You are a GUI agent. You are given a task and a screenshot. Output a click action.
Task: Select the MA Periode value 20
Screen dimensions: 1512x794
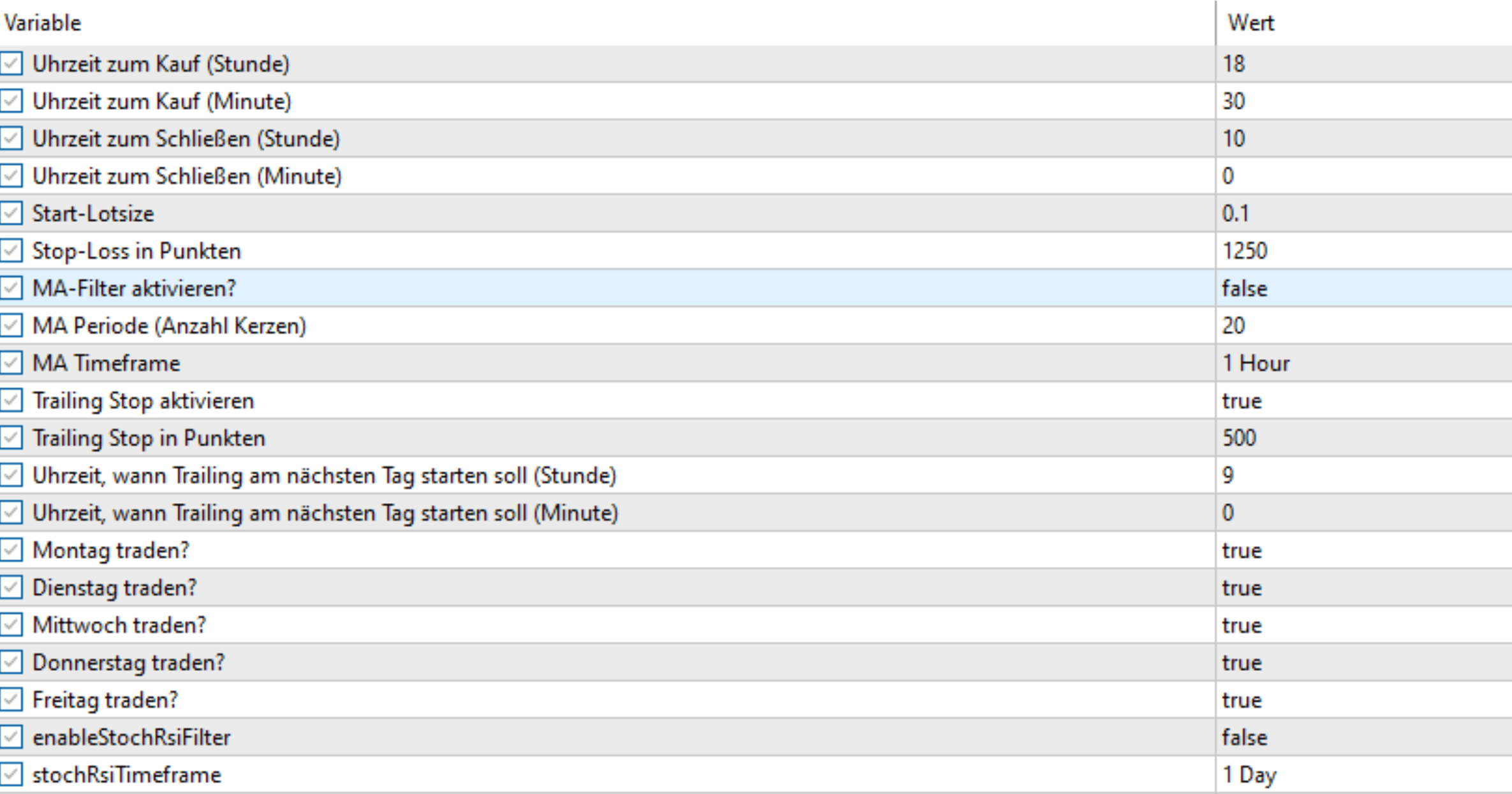1233,326
